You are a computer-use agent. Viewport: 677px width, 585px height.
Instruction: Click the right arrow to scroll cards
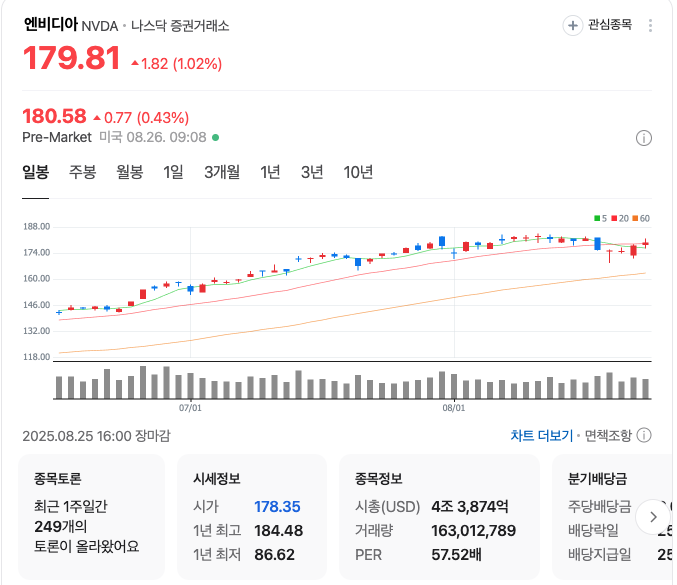point(653,517)
